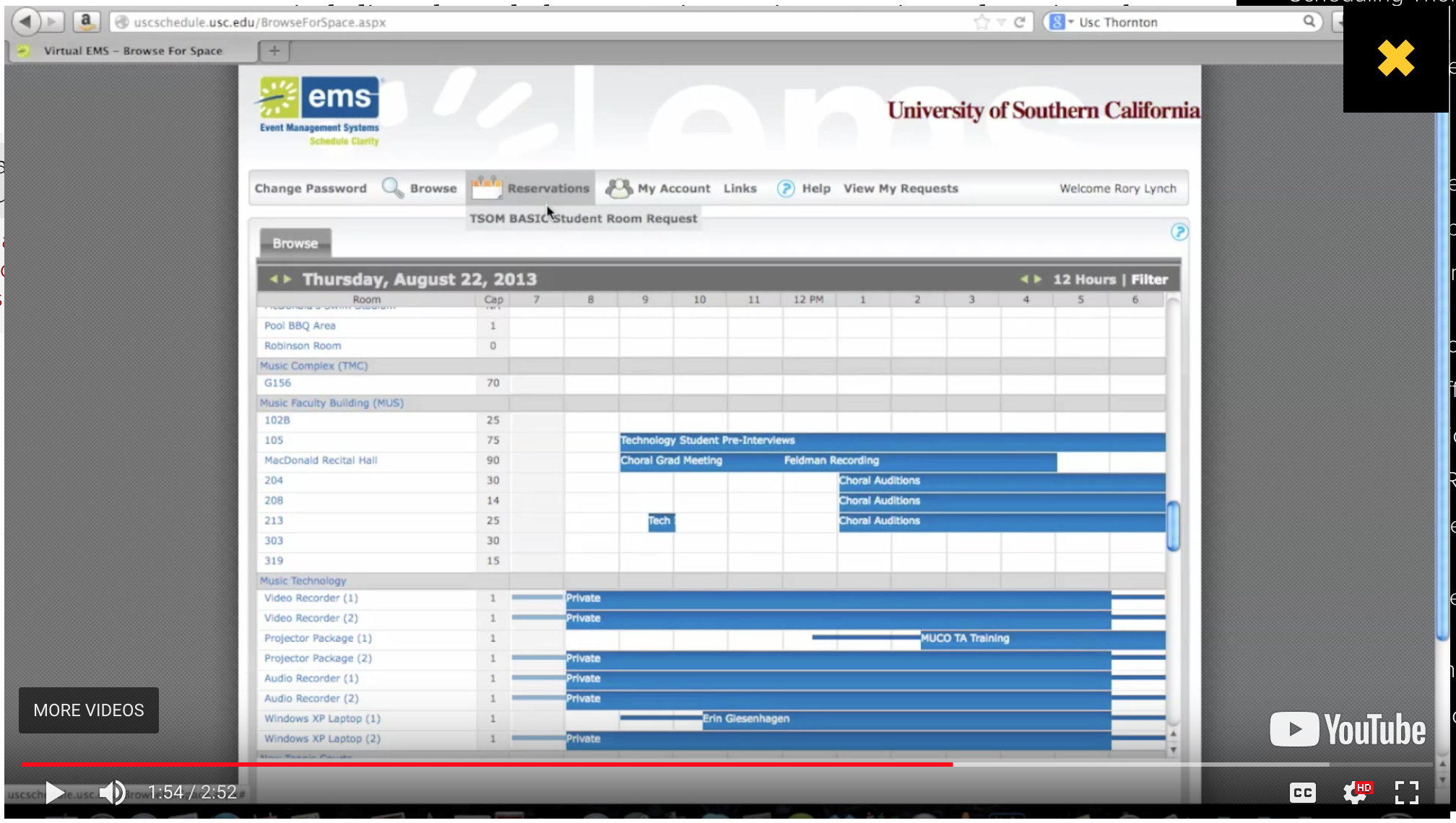Image resolution: width=1456 pixels, height=823 pixels.
Task: Click the search magnifier in search box
Action: pyautogui.click(x=1309, y=22)
